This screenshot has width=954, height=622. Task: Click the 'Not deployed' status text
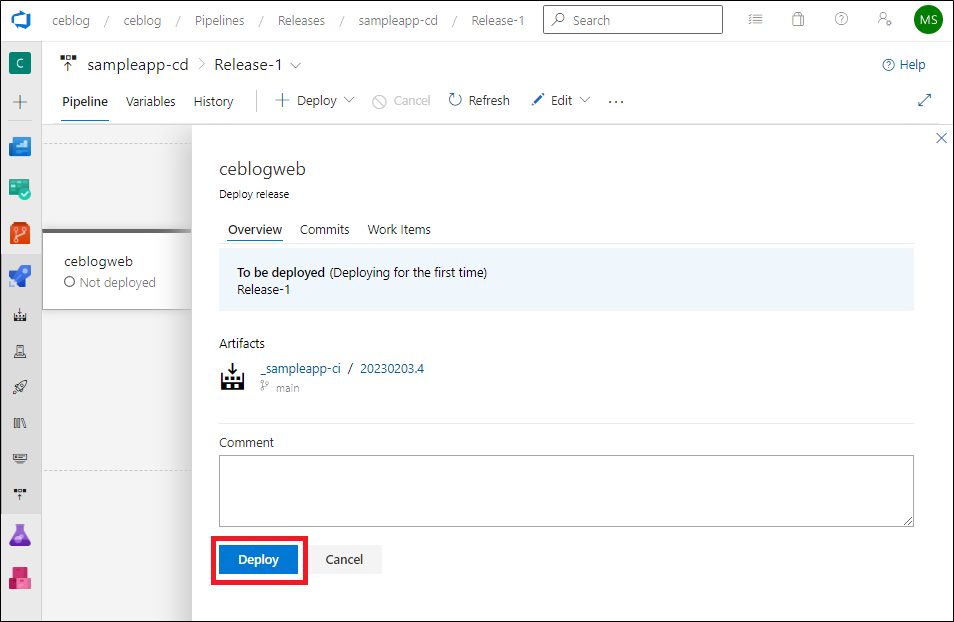pos(117,282)
